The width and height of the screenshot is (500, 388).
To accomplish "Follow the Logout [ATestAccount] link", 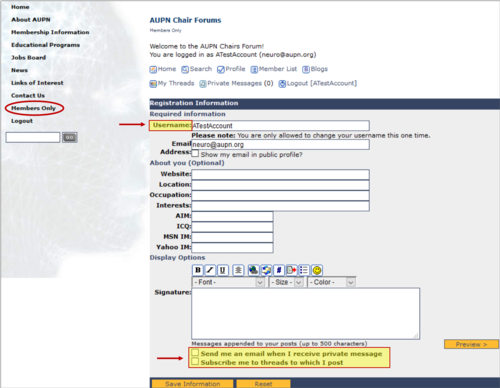I will point(322,83).
